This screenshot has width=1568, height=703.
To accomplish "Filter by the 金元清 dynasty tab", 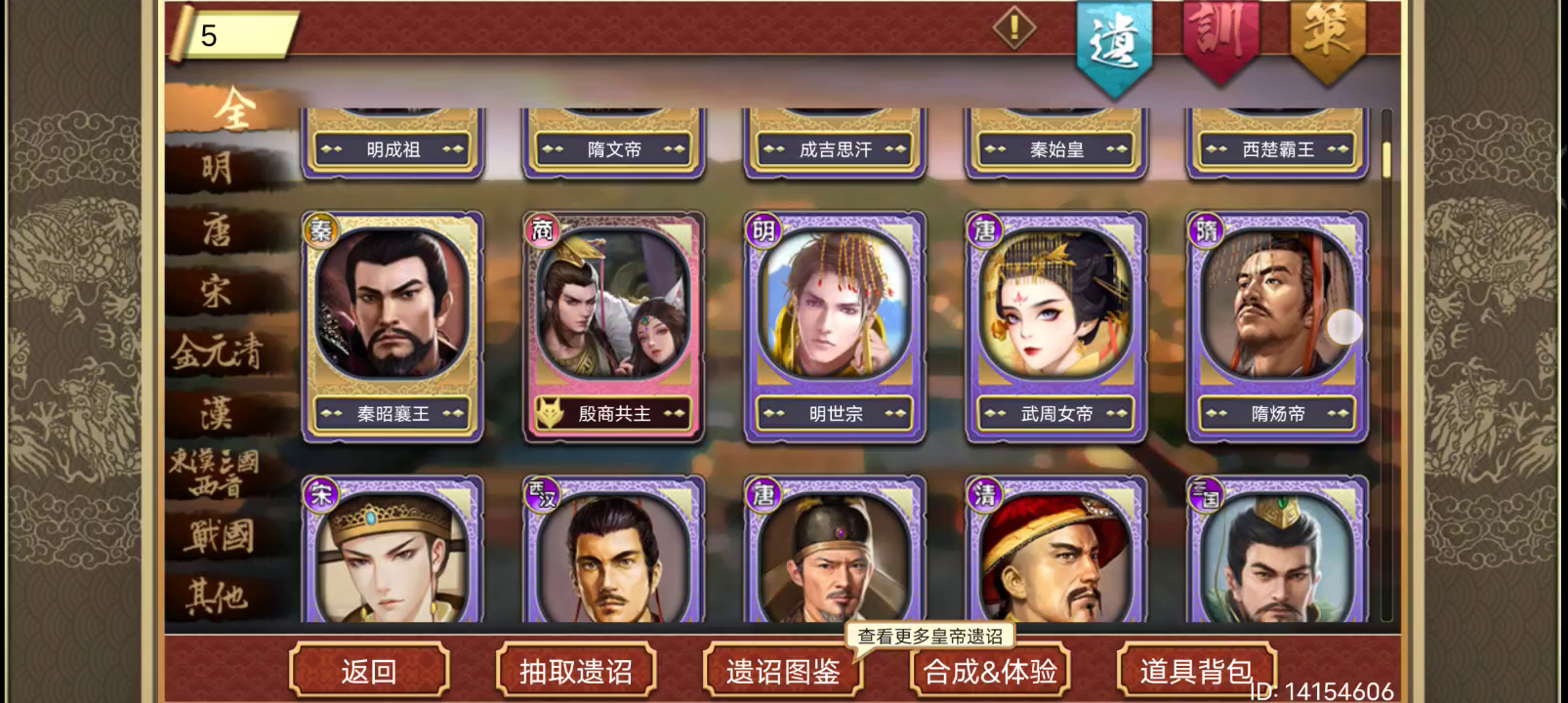I will pyautogui.click(x=219, y=352).
